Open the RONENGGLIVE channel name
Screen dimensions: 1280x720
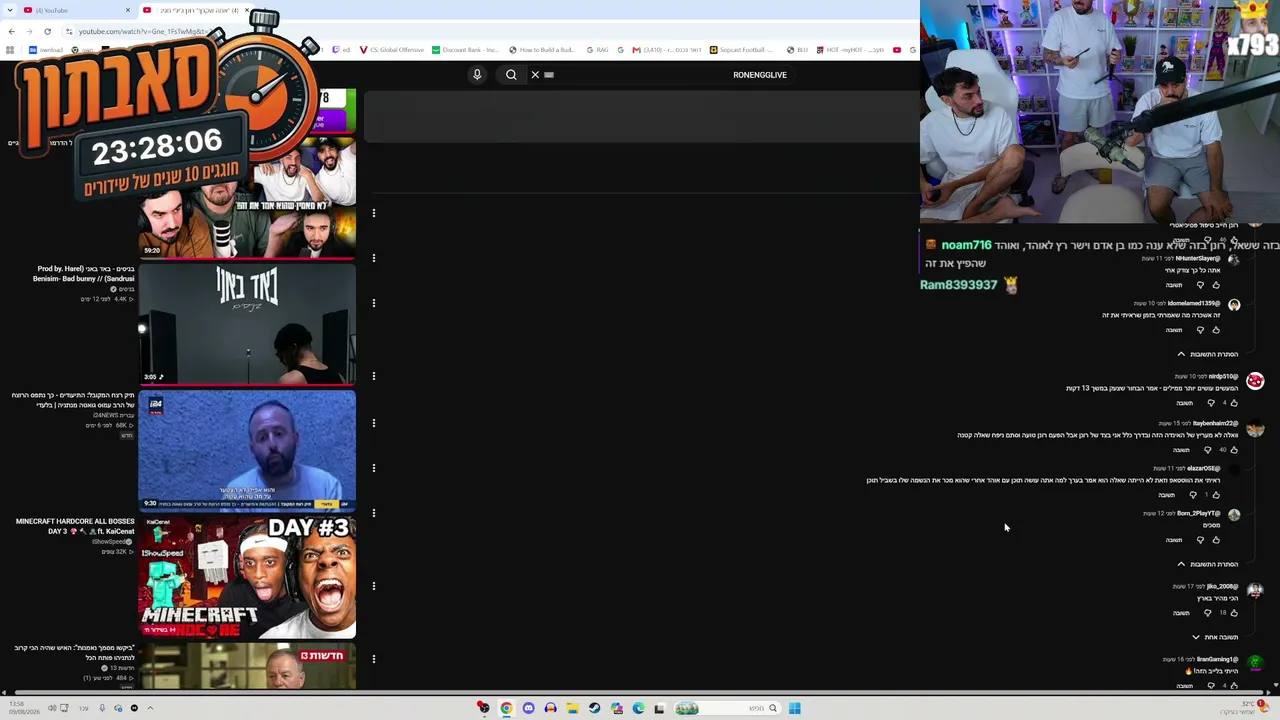pyautogui.click(x=760, y=75)
